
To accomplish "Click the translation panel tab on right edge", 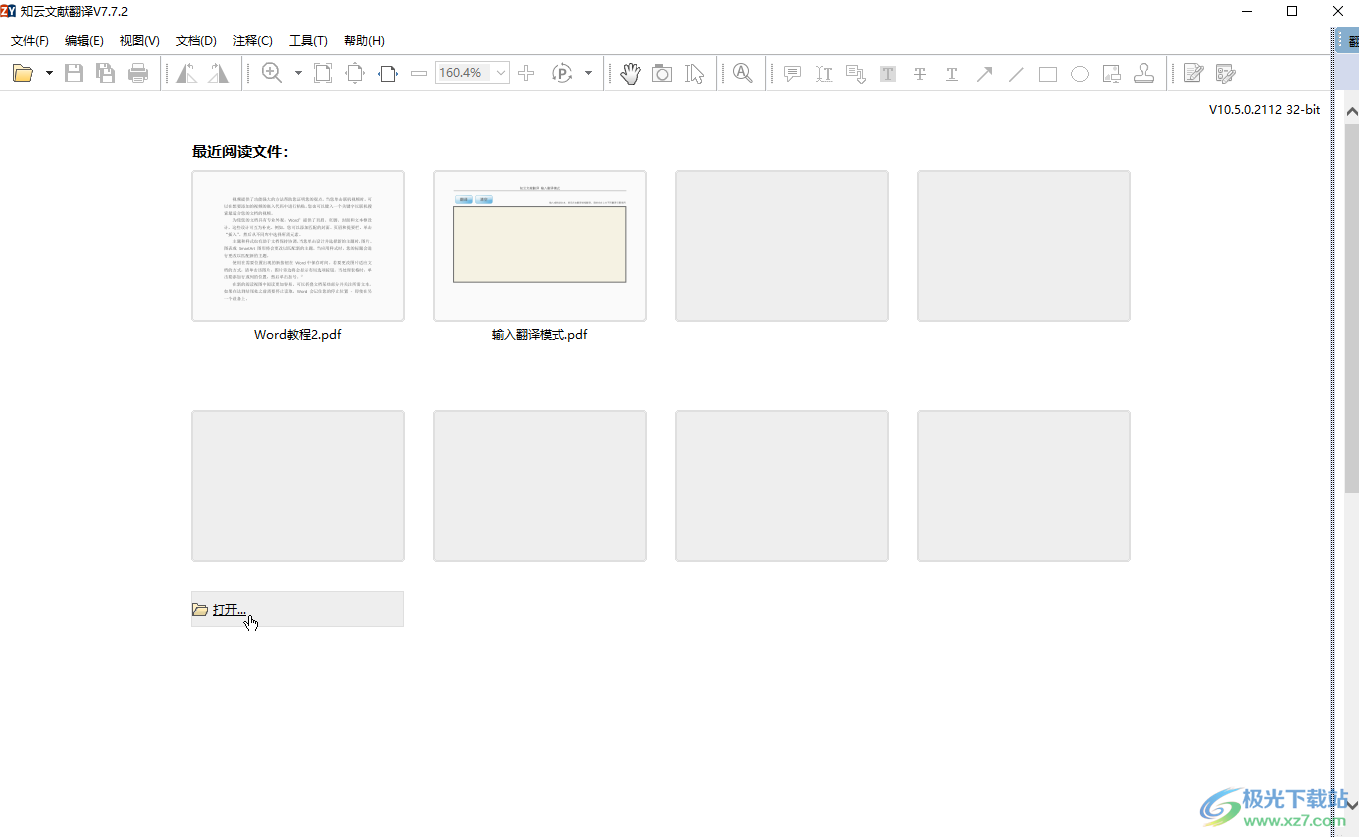I will (1346, 42).
